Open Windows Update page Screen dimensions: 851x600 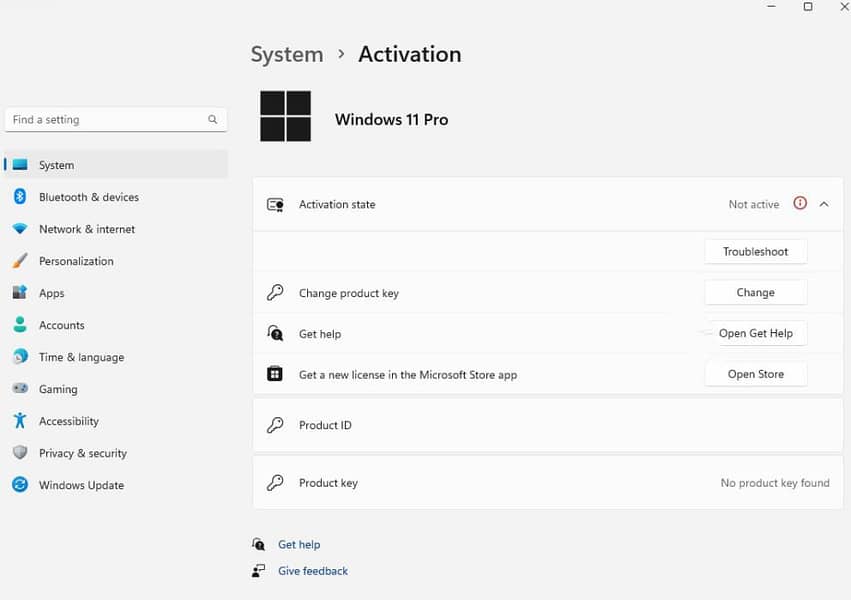[x=116, y=485]
